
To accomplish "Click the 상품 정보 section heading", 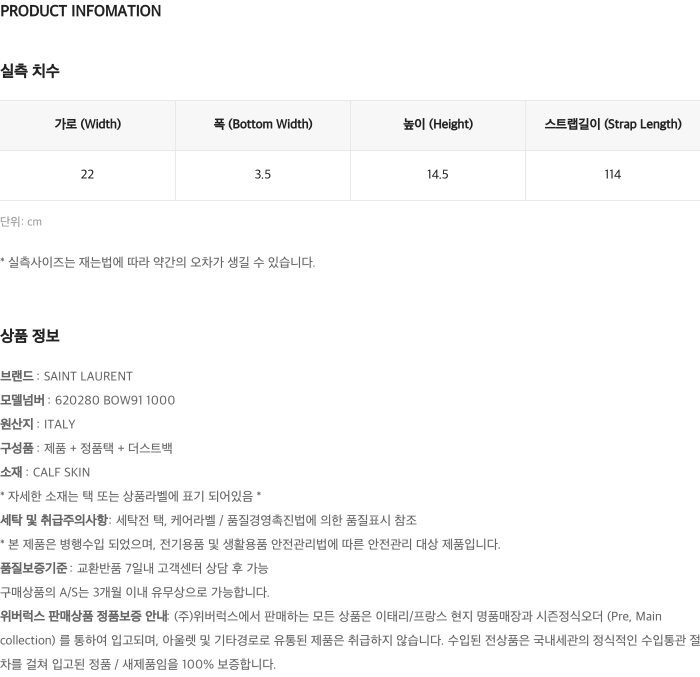I will click(x=30, y=336).
